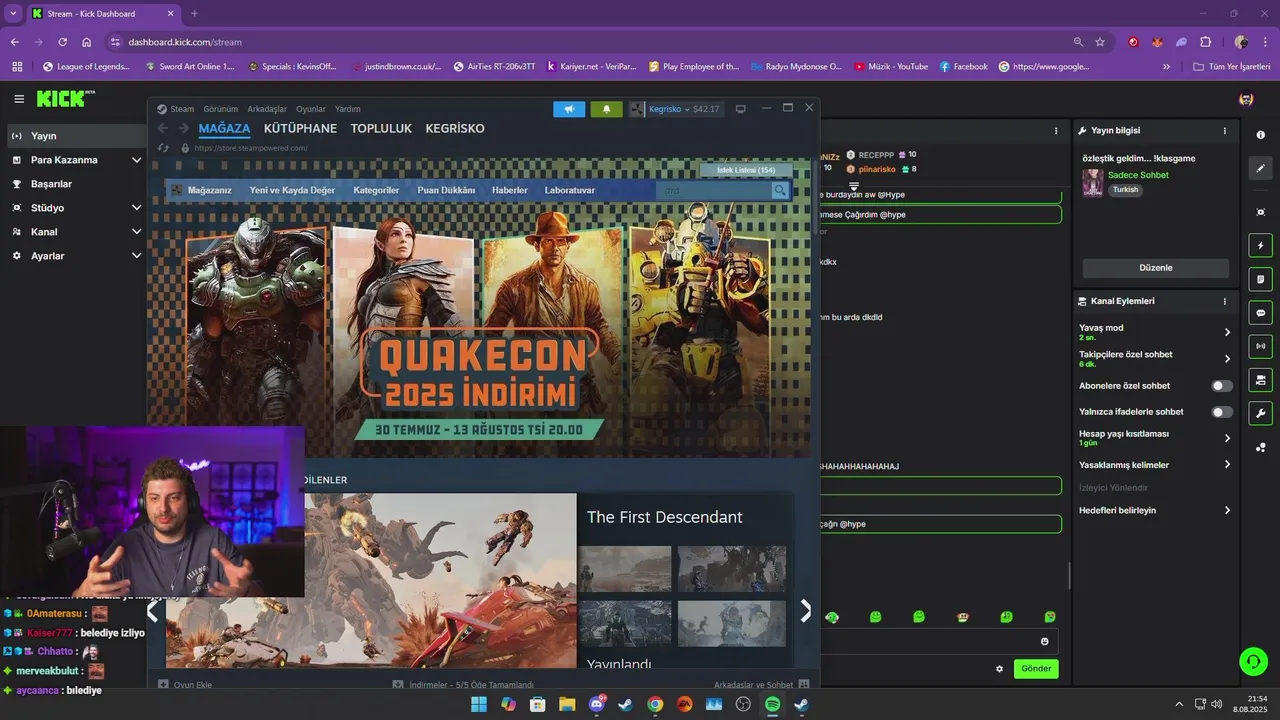
Task: Open Arkadaşlar ve Sohbet in Steam
Action: [761, 685]
